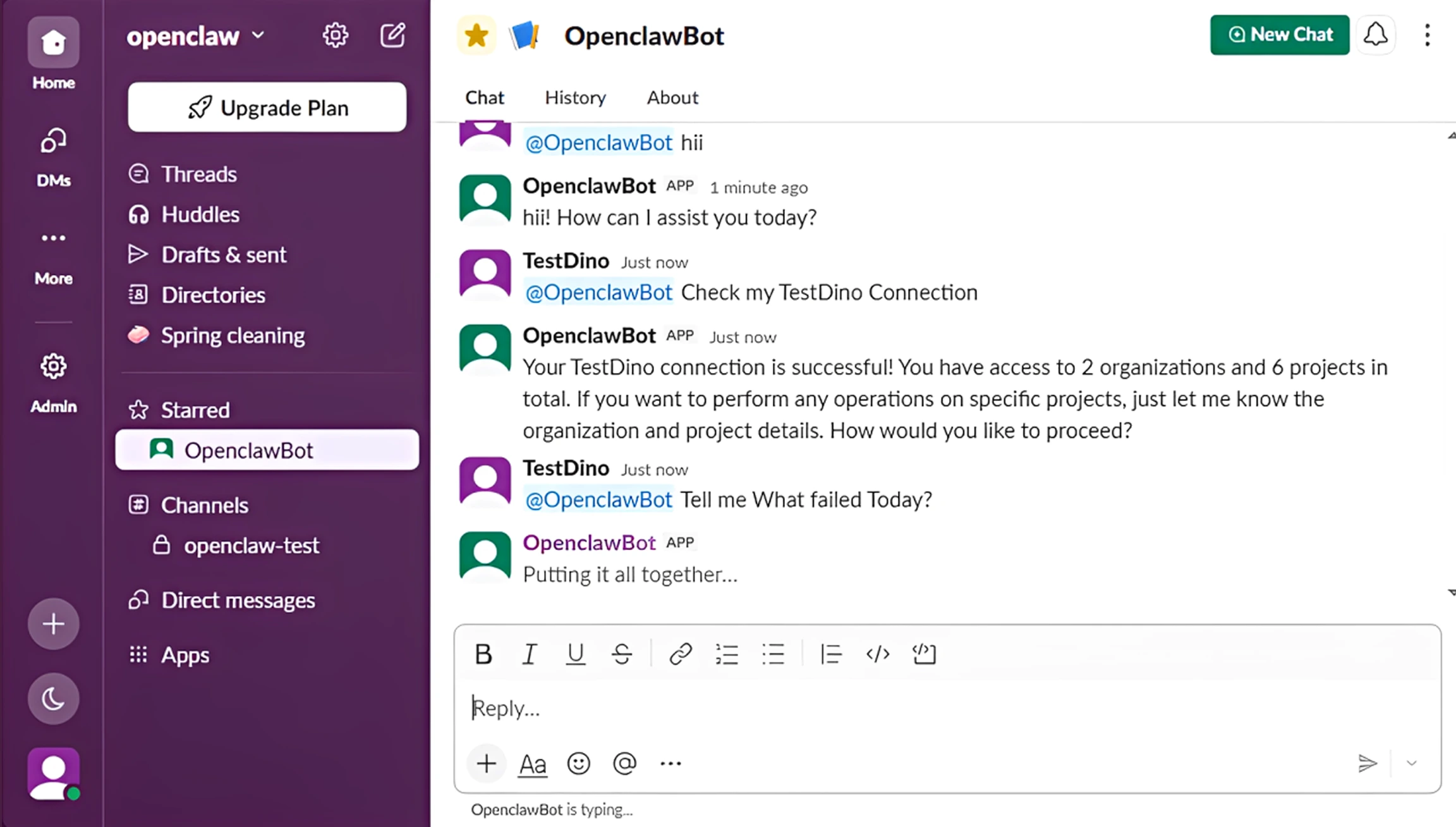The image size is (1456, 827).
Task: Unstar the conversation with star icon
Action: (476, 35)
